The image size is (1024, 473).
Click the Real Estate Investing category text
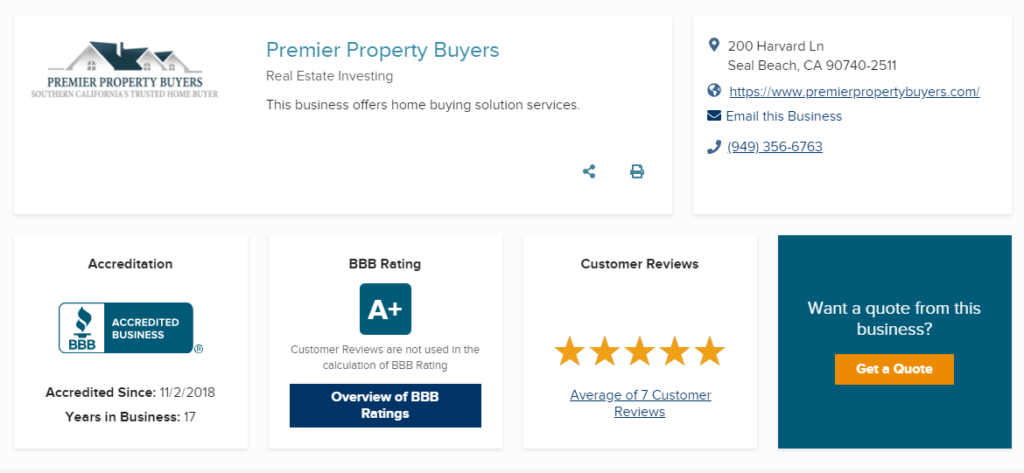(330, 76)
